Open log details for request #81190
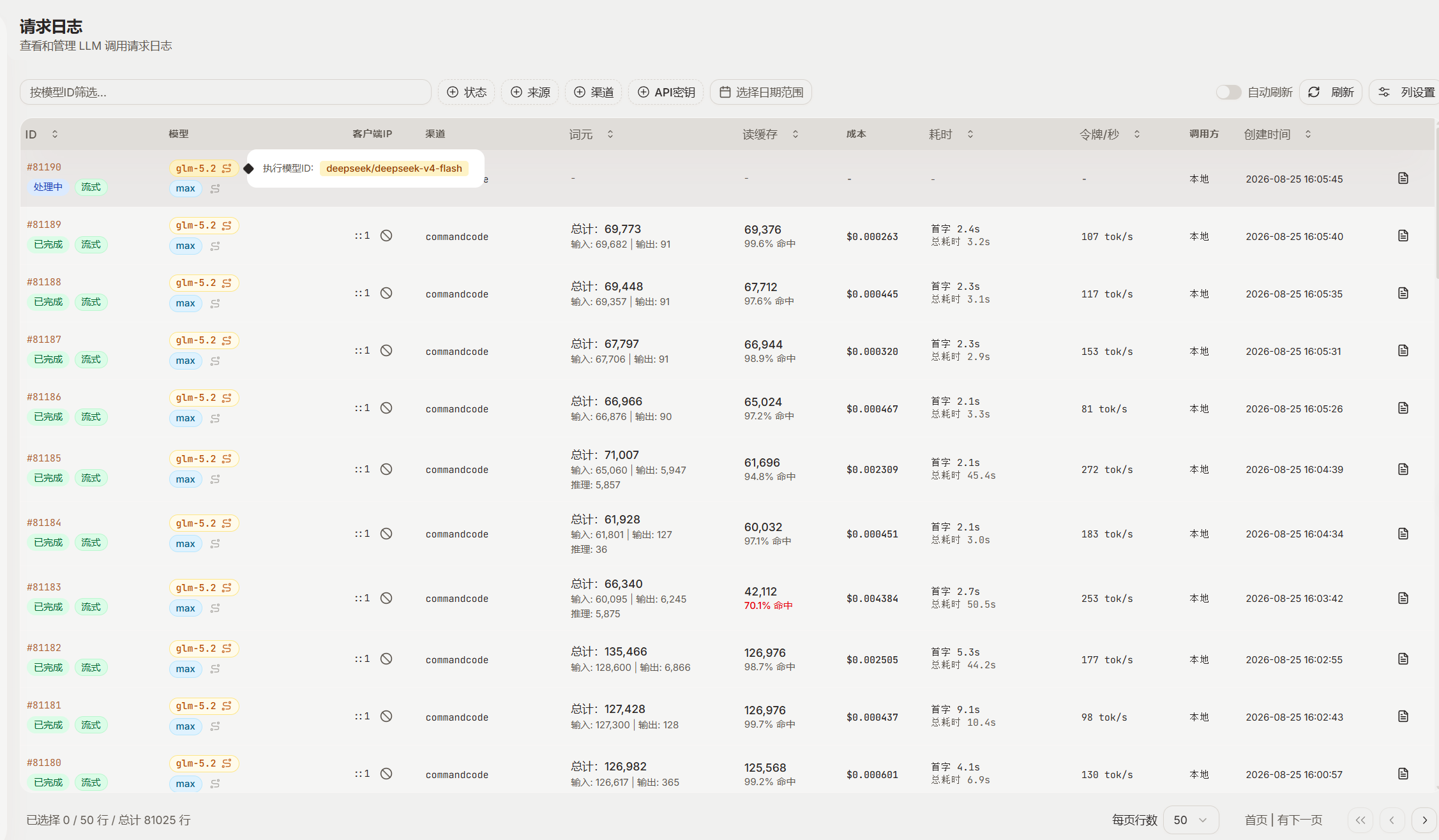1439x840 pixels. pos(1403,178)
